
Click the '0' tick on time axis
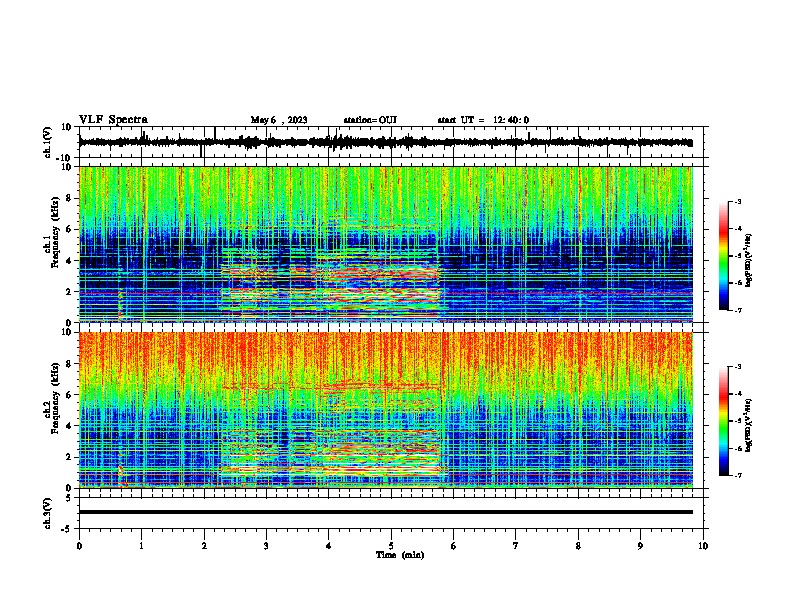point(79,546)
